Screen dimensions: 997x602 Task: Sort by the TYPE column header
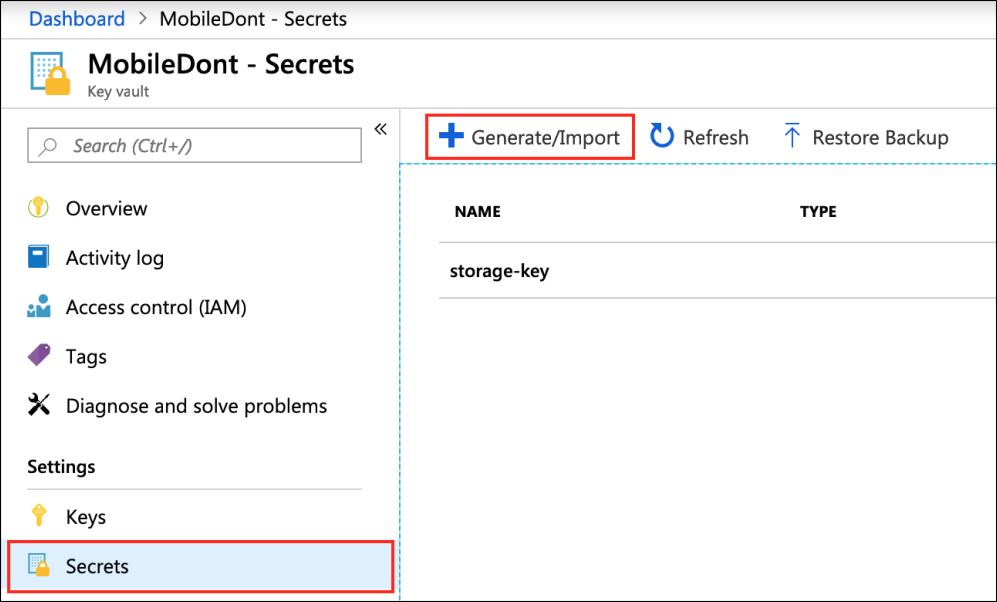(818, 212)
